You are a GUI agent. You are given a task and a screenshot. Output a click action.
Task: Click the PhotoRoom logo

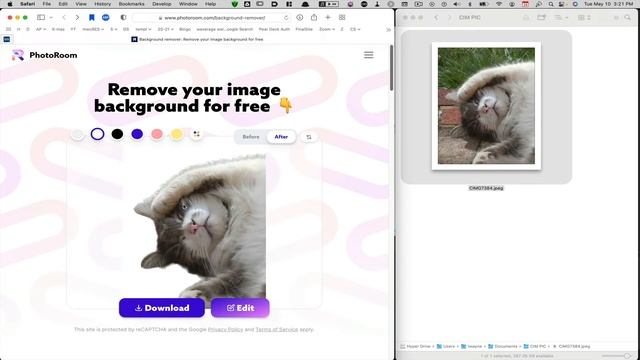(44, 55)
